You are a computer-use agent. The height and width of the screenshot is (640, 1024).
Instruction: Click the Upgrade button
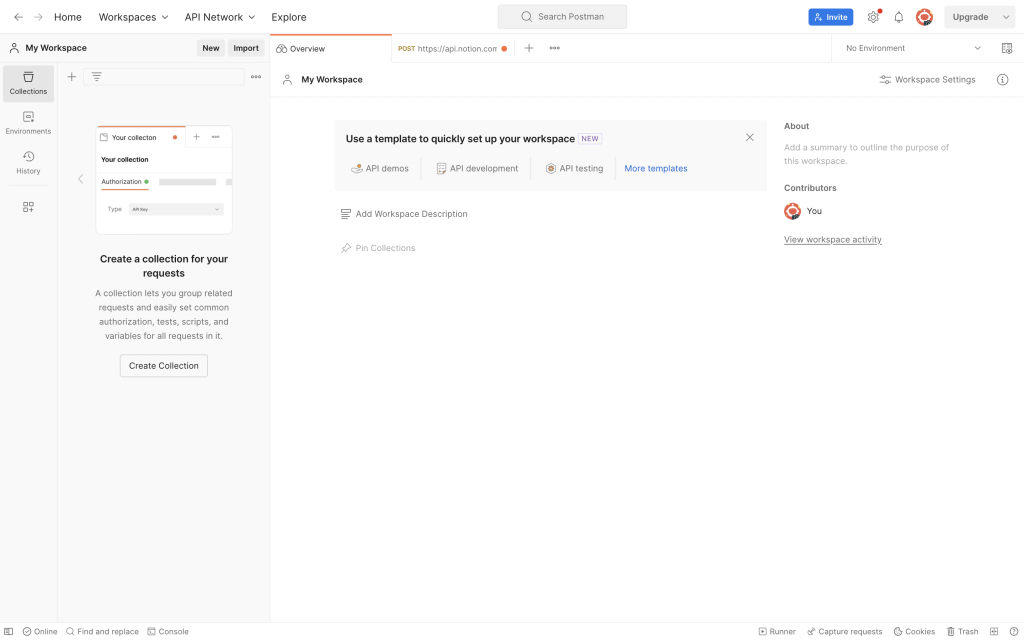tap(970, 17)
